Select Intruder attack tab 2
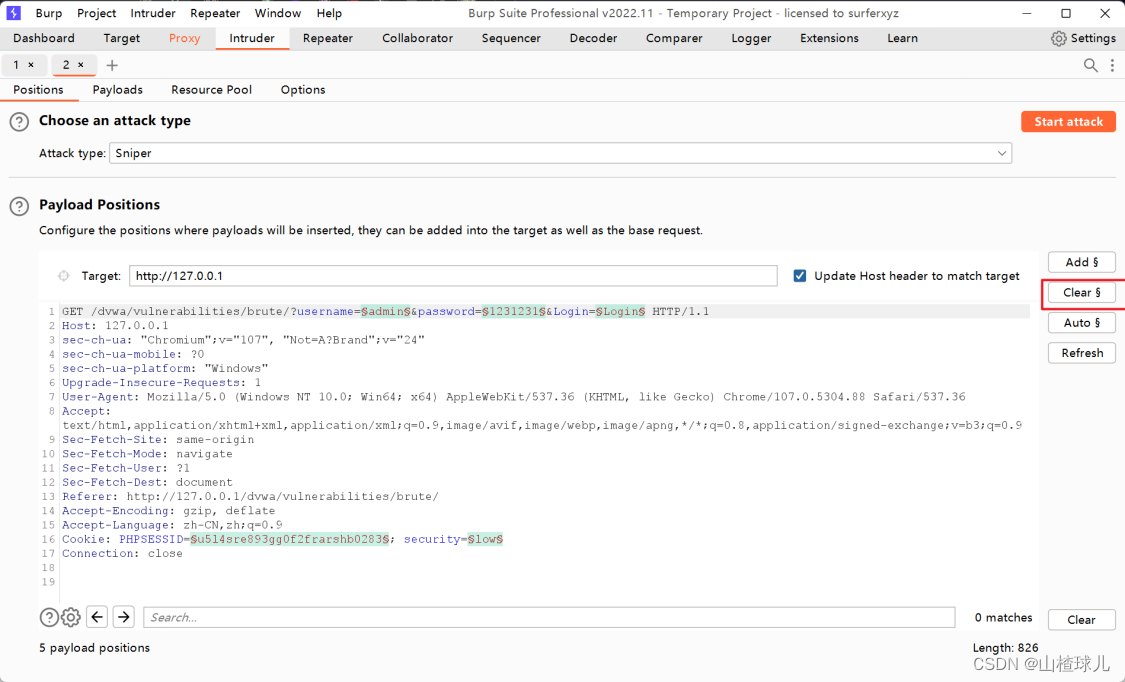This screenshot has width=1125, height=682. click(66, 65)
